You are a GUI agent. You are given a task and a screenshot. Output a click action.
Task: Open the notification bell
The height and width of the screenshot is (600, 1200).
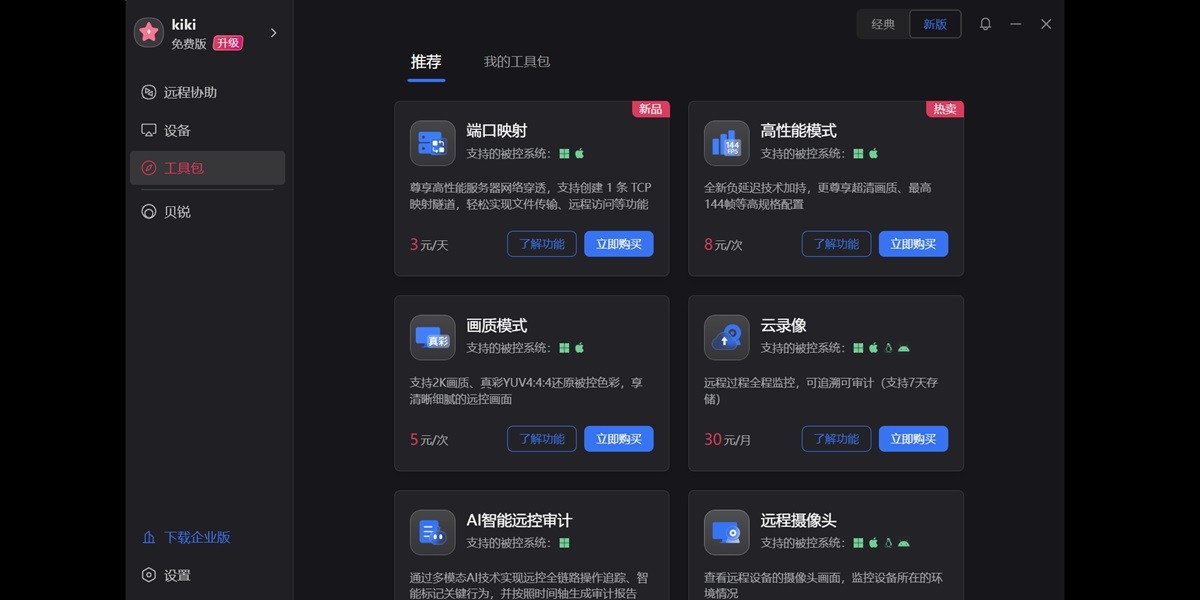coord(985,23)
